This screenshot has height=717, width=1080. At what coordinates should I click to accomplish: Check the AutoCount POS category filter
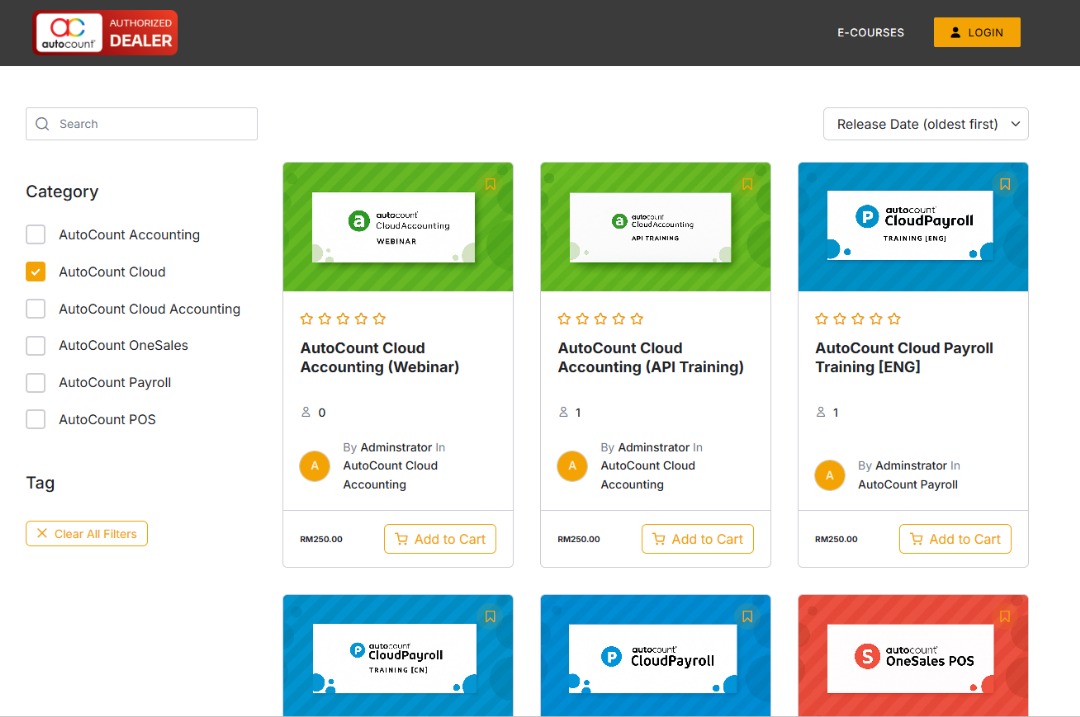36,420
